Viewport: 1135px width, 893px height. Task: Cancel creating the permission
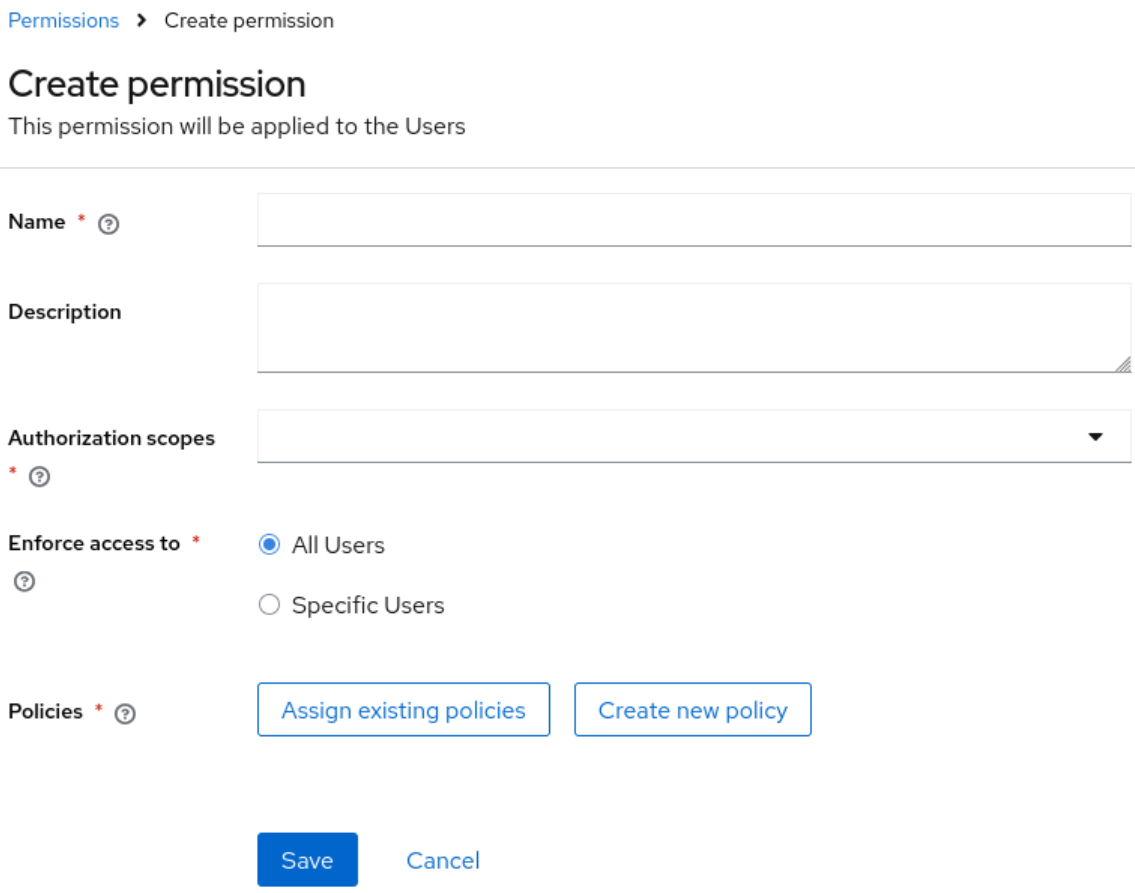point(442,860)
